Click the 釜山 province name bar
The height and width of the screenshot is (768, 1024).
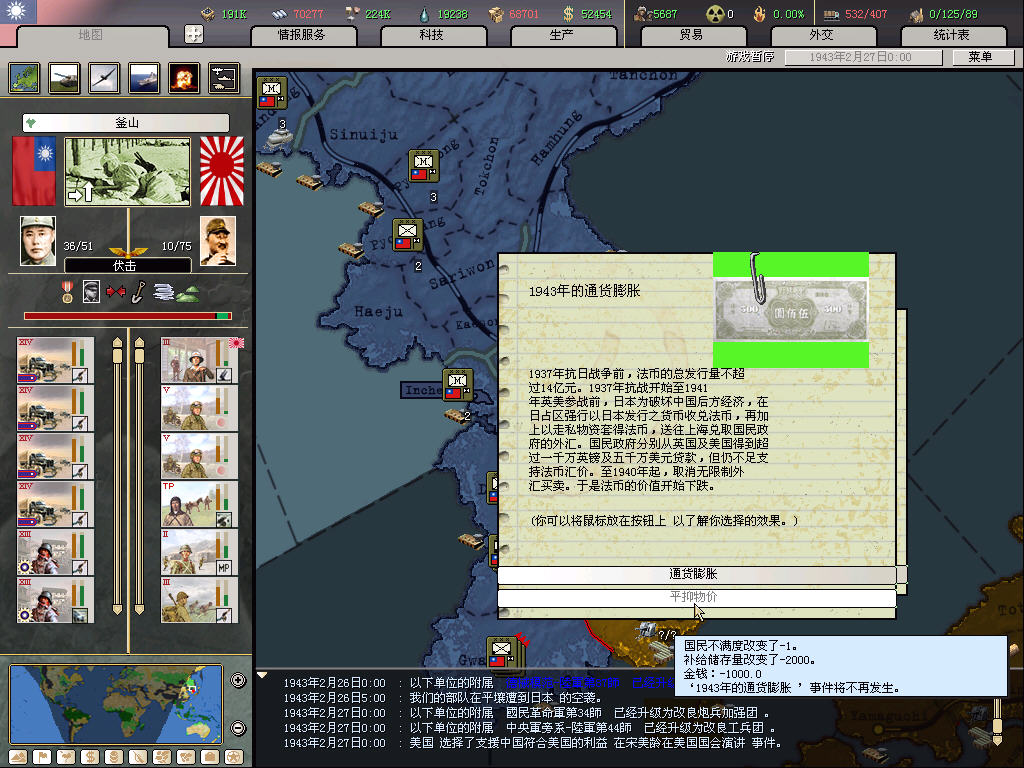click(x=126, y=123)
